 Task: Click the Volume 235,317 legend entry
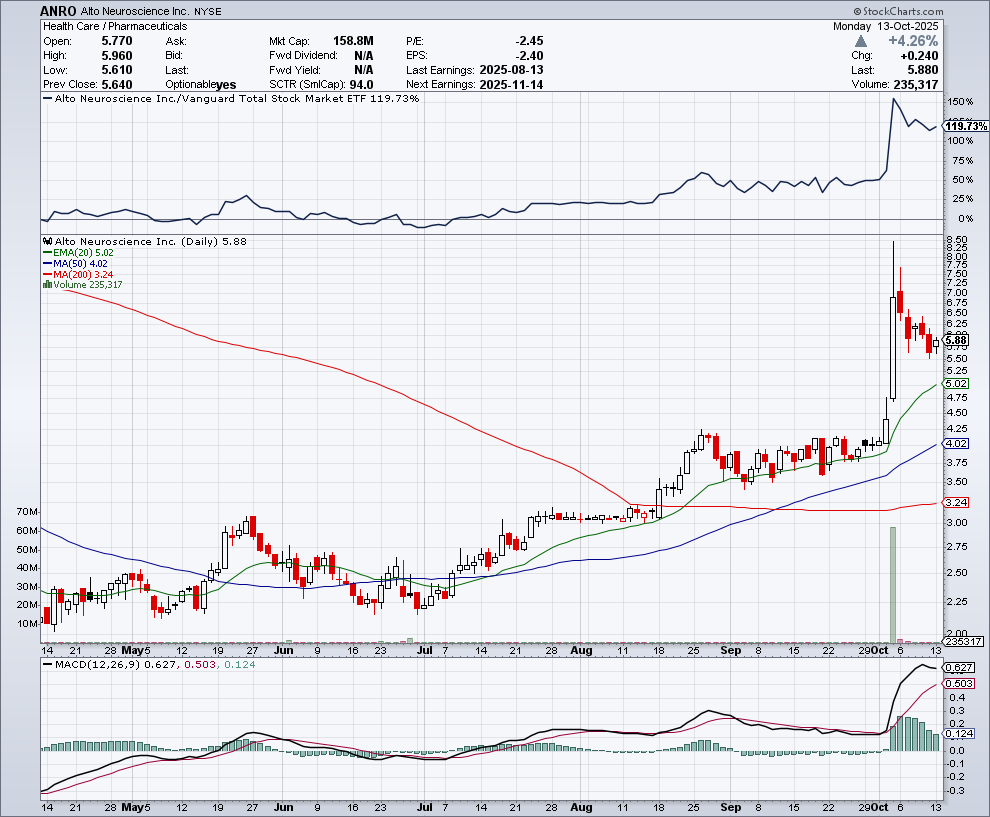[x=83, y=285]
